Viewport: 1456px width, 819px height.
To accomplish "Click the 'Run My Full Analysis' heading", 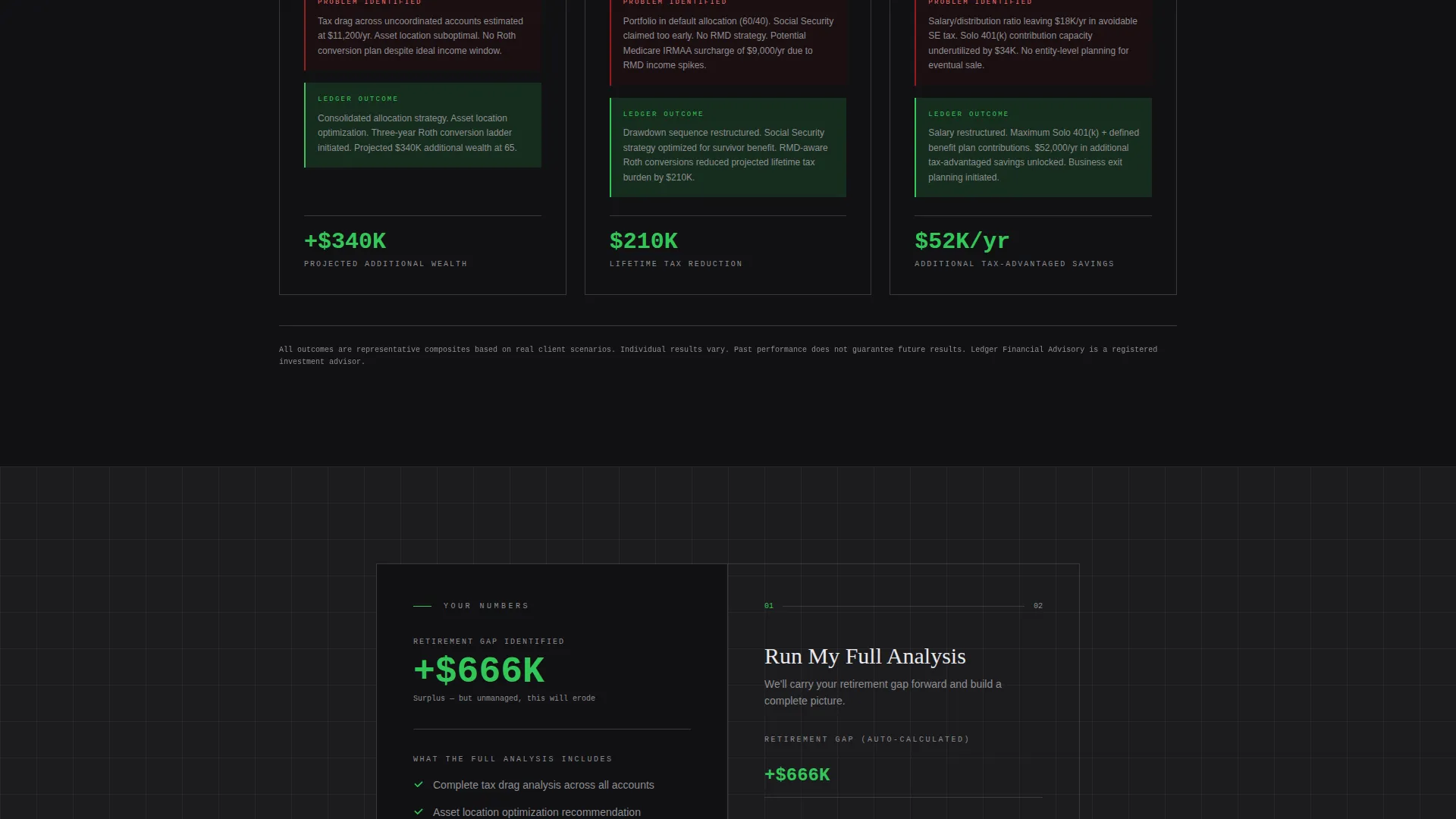I will click(x=865, y=657).
